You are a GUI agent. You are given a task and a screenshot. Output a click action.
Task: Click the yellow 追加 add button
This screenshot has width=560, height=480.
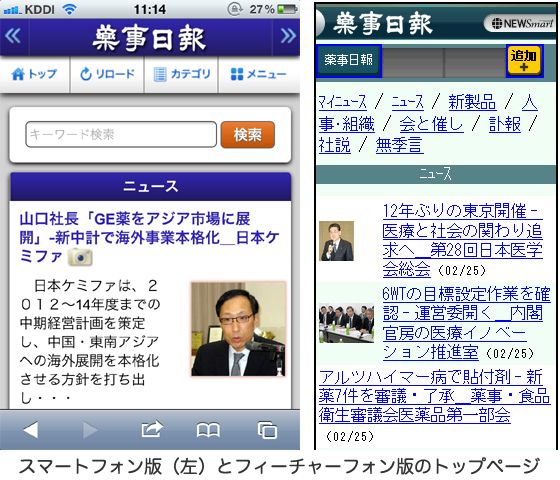(x=524, y=61)
